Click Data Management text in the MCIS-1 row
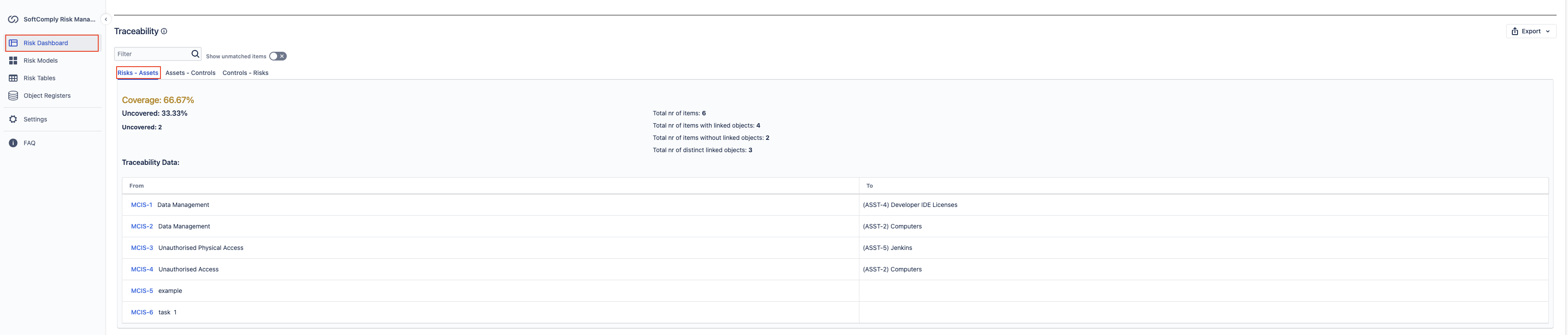 pyautogui.click(x=183, y=205)
